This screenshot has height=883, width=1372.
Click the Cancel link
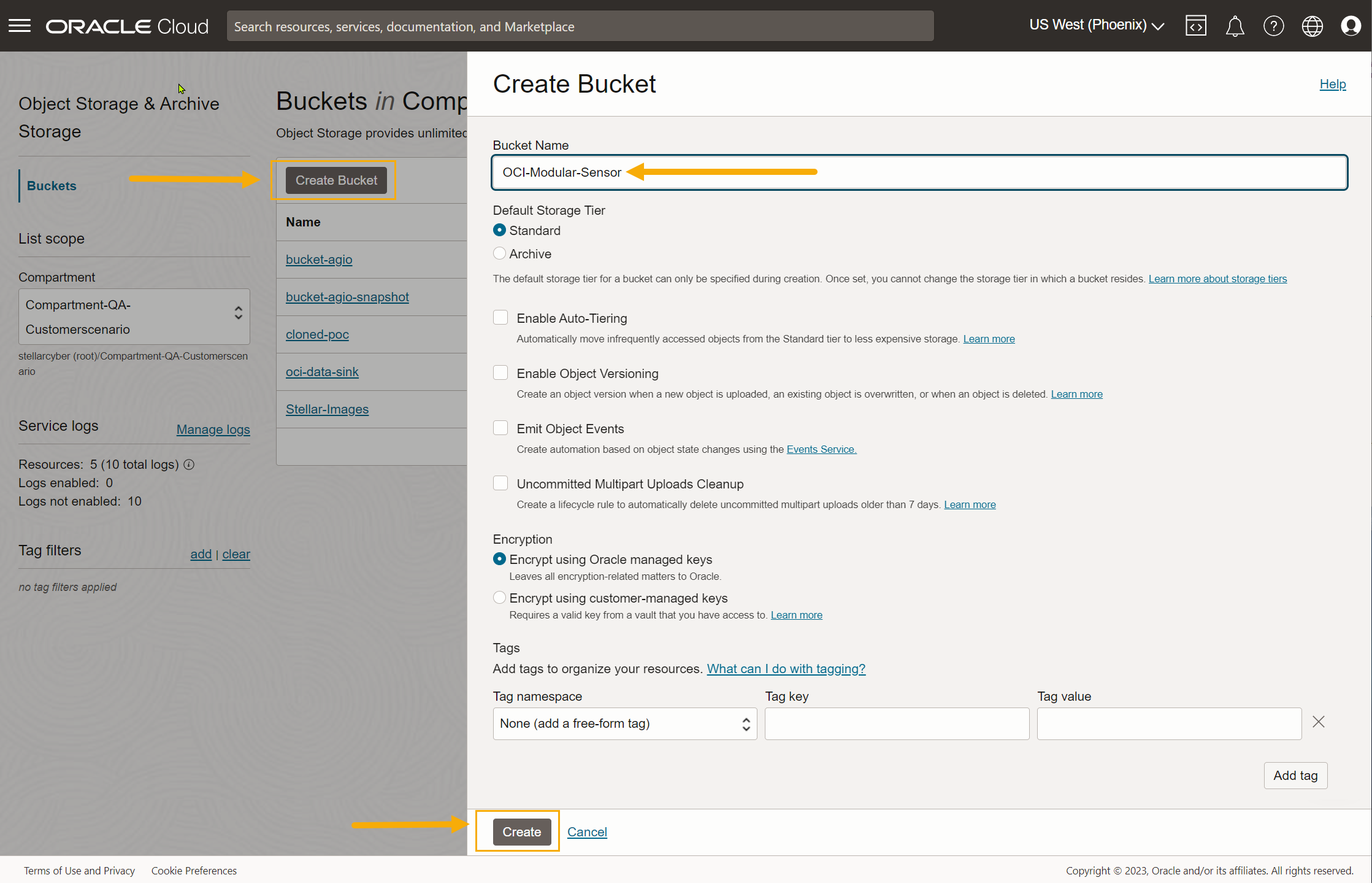point(587,832)
